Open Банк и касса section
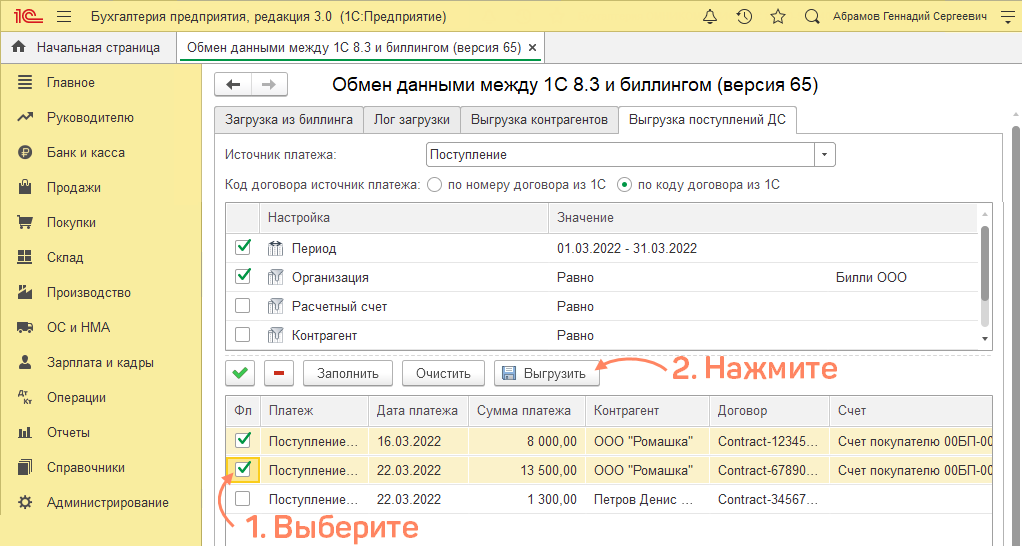 [85, 152]
